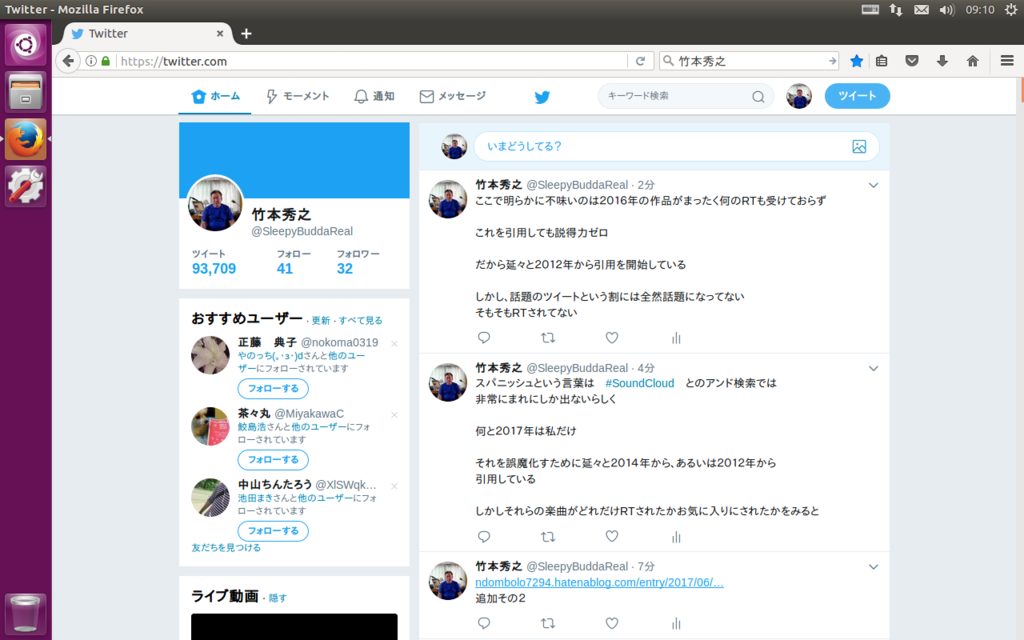Dismiss suggested user 茶々丸
The width and height of the screenshot is (1024, 640).
(x=394, y=415)
